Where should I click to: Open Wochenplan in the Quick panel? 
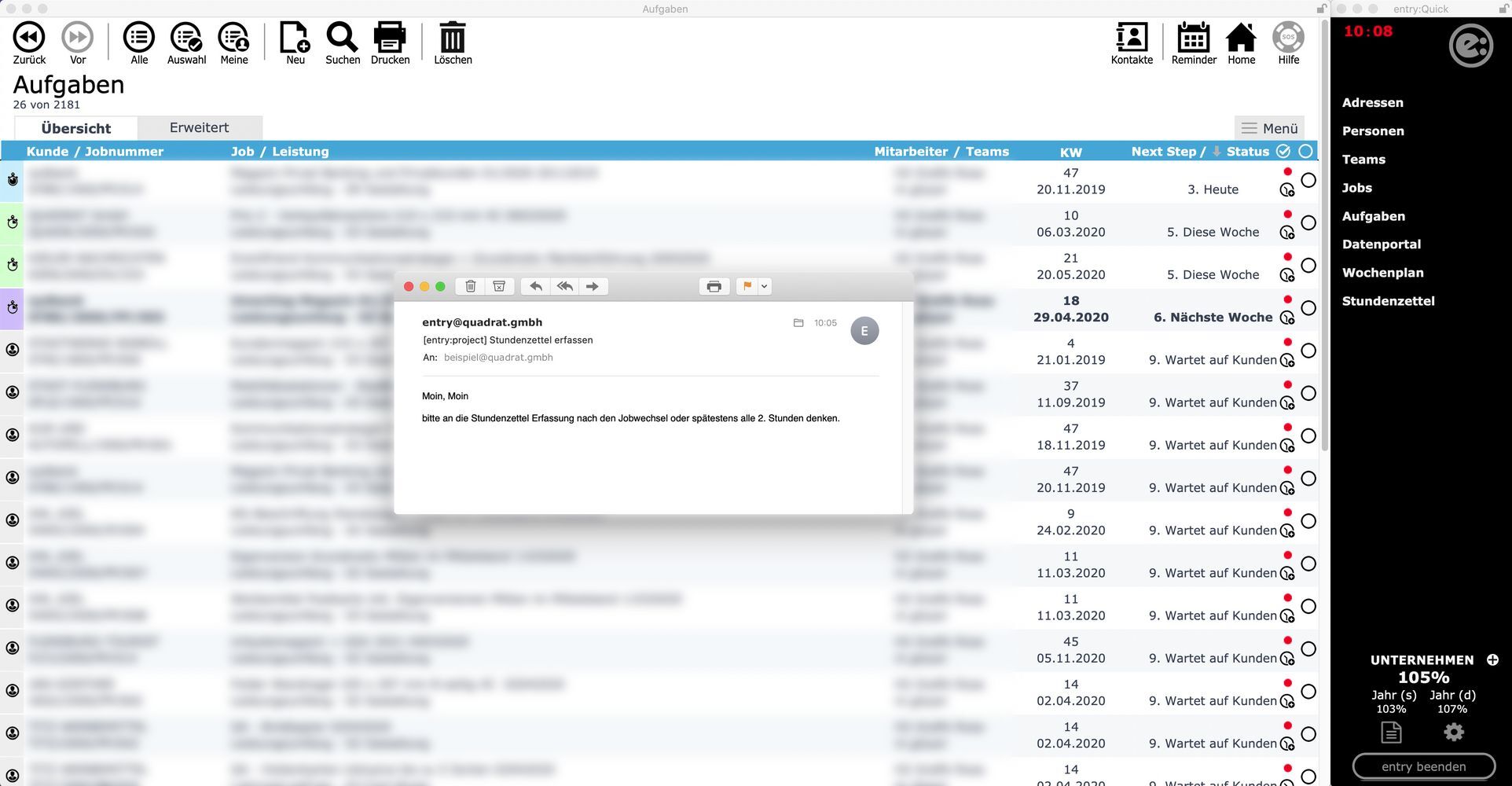[x=1383, y=273]
